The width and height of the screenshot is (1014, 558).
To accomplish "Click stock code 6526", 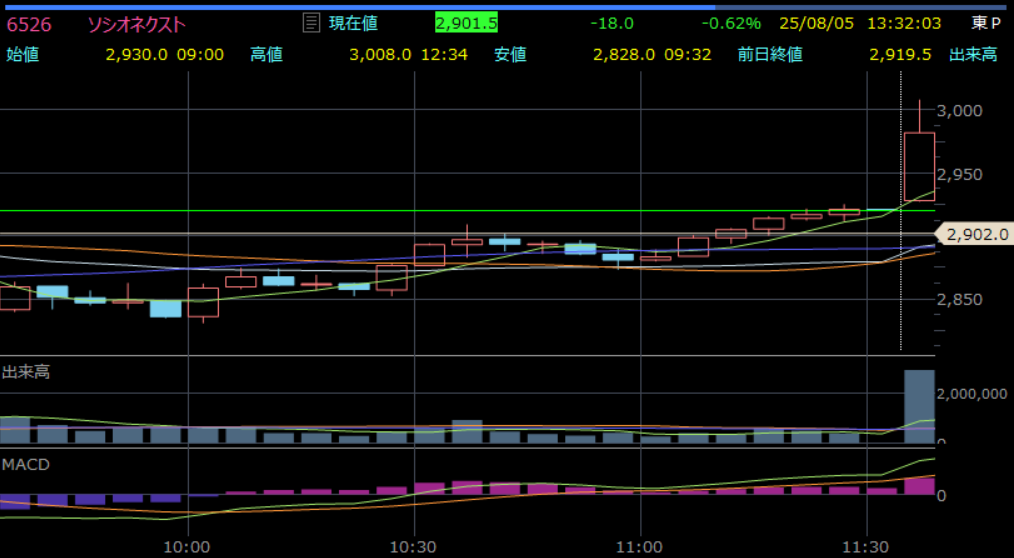I will pos(28,25).
